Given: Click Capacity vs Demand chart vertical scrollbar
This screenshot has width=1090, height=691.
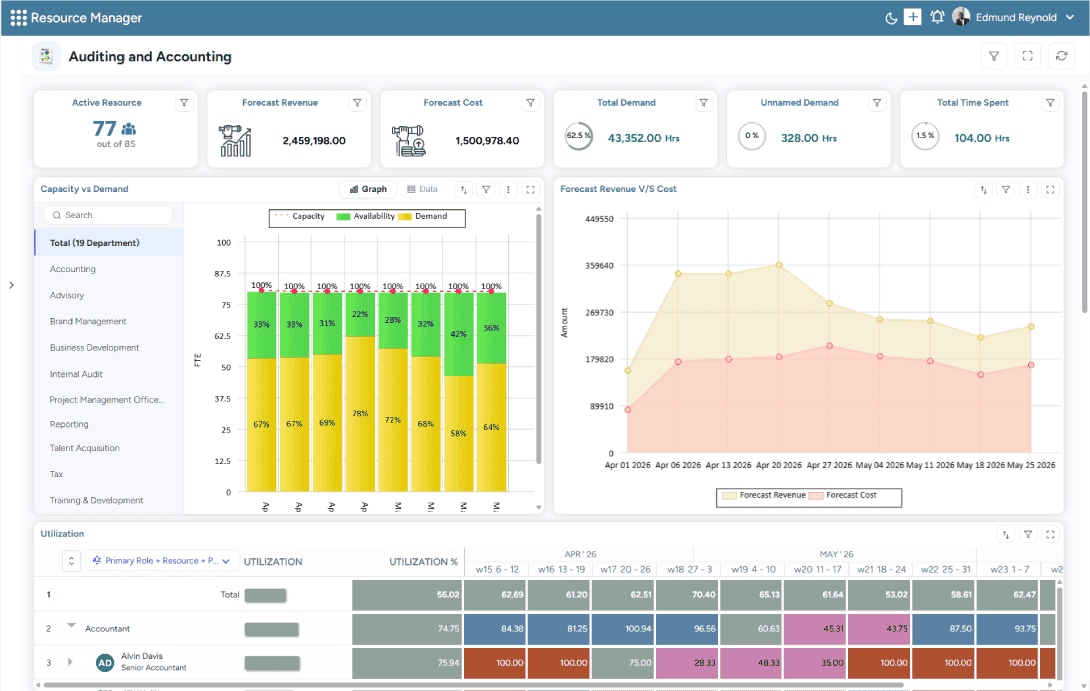Looking at the screenshot, I should pos(539,337).
